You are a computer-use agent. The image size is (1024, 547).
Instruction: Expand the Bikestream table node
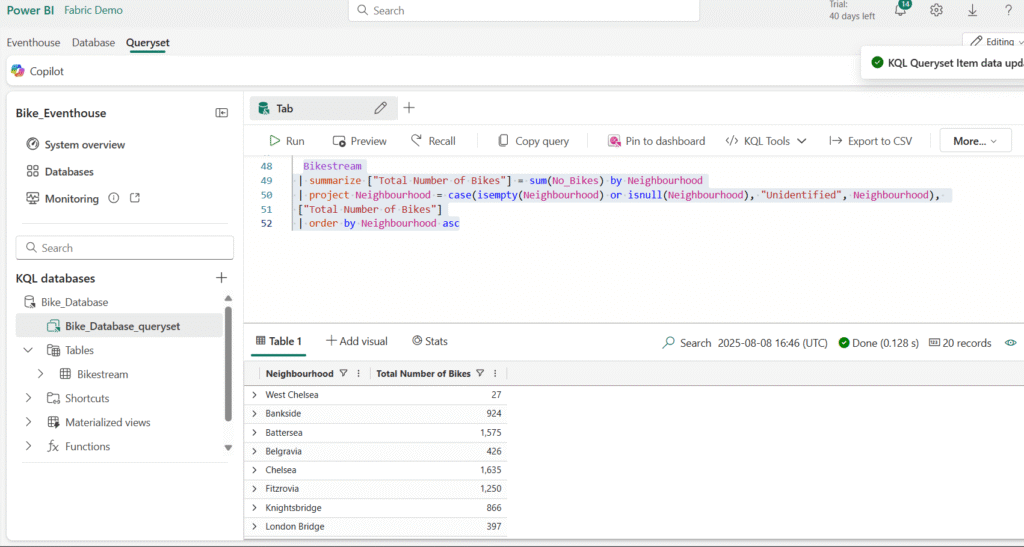pos(40,374)
